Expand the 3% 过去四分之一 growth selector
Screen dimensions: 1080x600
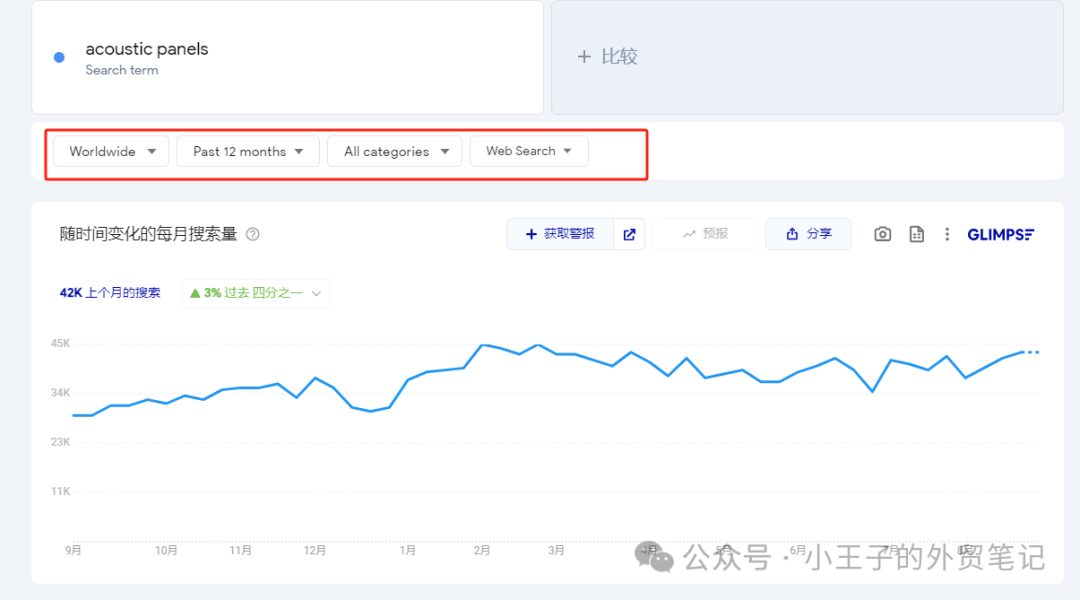click(x=256, y=293)
